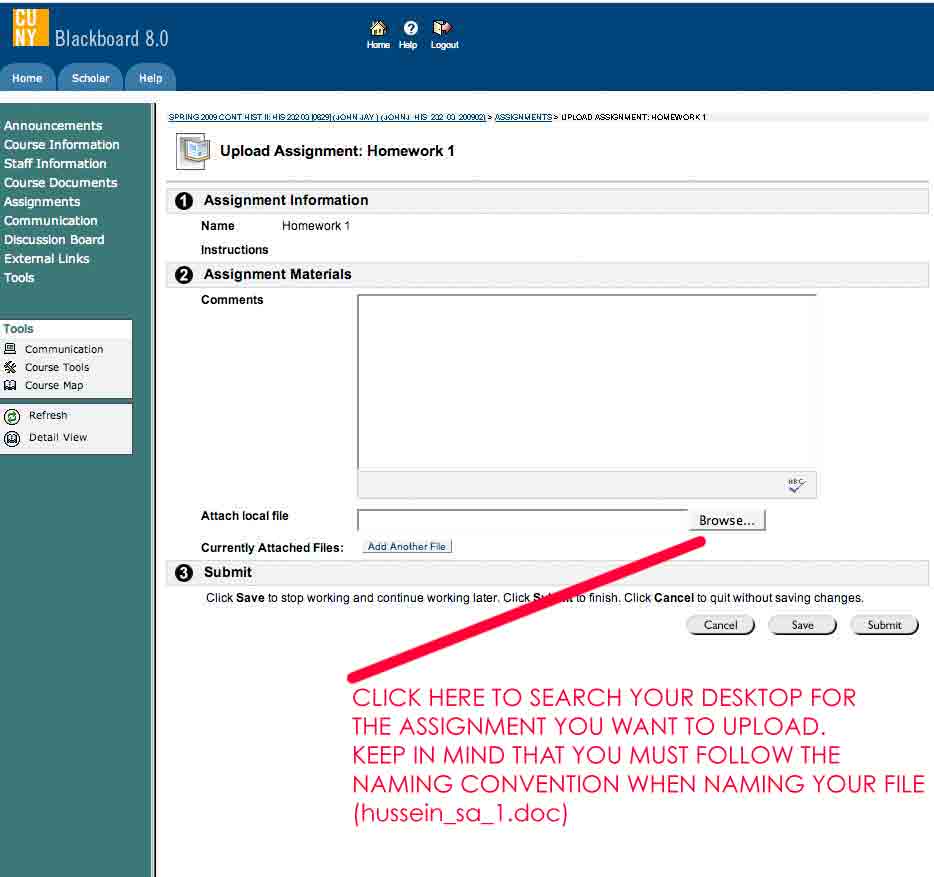Screen dimensions: 934x877
Task: Click the Home text link in header
Action: (x=378, y=45)
